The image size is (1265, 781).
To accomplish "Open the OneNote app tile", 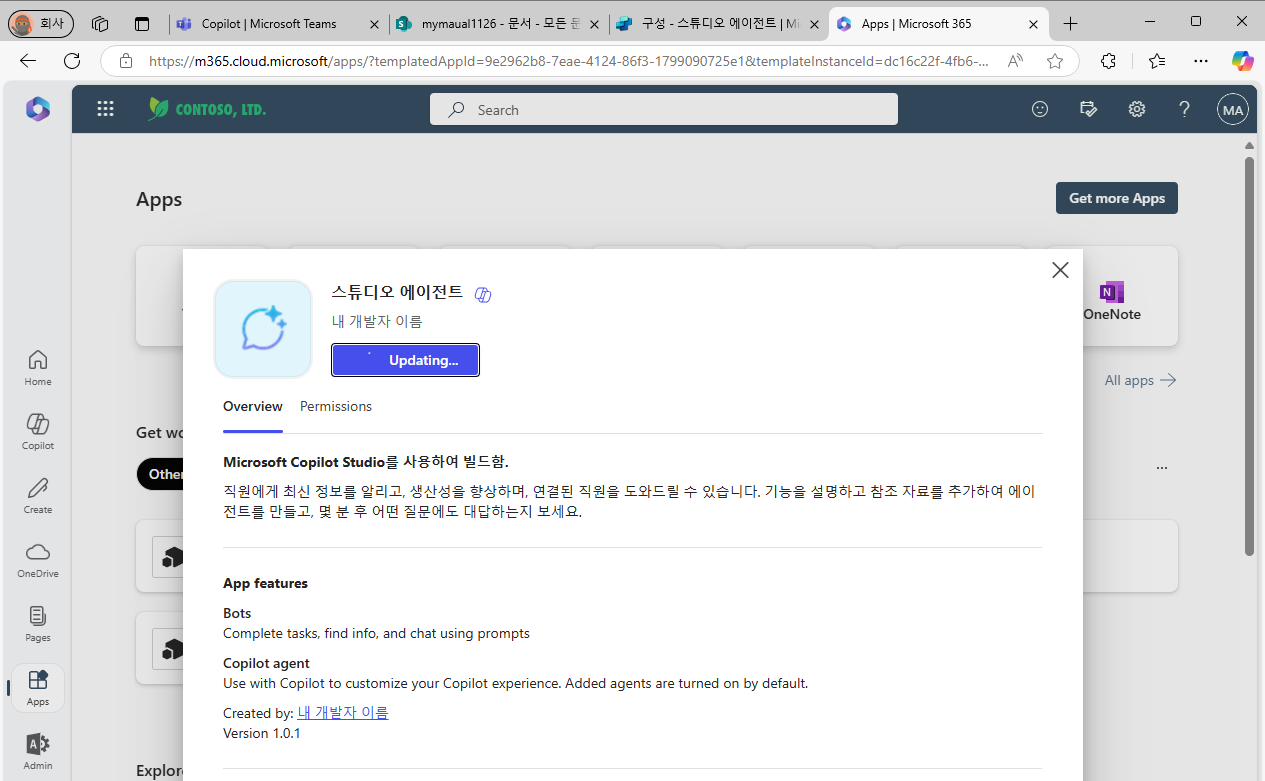I will 1111,297.
